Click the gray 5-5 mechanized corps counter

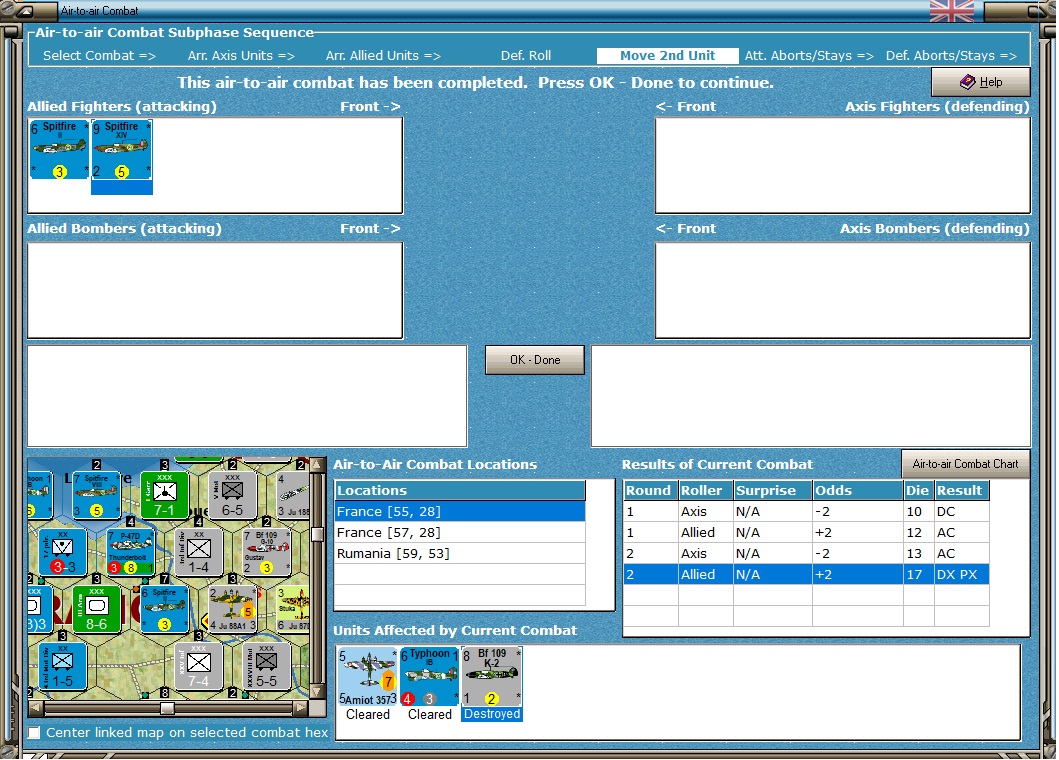[266, 667]
